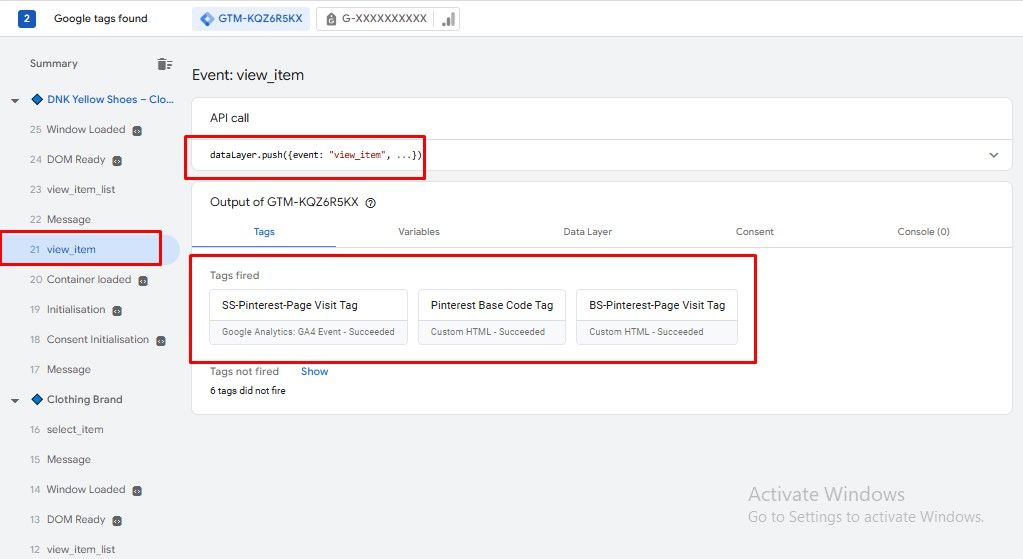Image resolution: width=1023 pixels, height=559 pixels.
Task: Click the badge icon next to Container loaded
Action: [x=143, y=280]
